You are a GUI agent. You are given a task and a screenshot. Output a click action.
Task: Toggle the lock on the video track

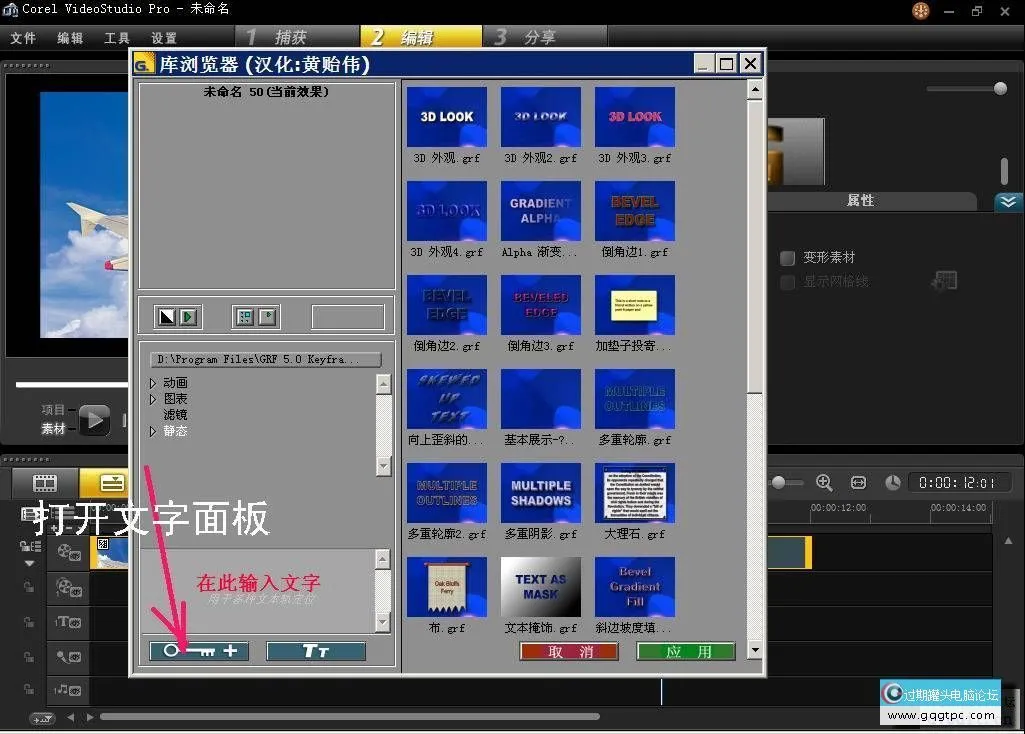click(x=23, y=544)
